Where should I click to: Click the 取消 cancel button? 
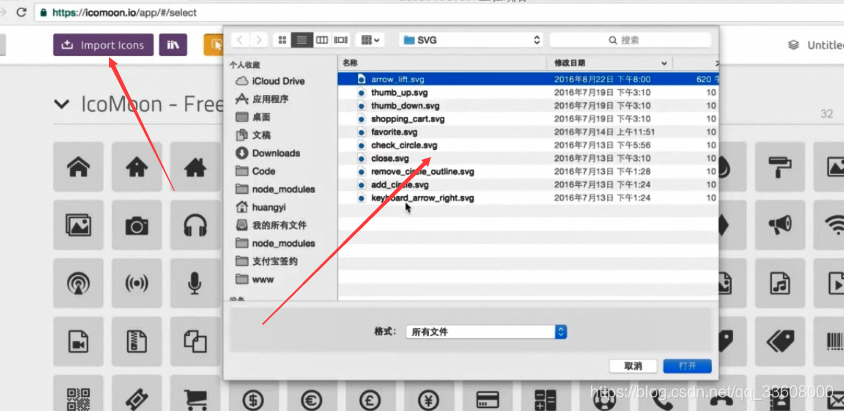click(633, 366)
